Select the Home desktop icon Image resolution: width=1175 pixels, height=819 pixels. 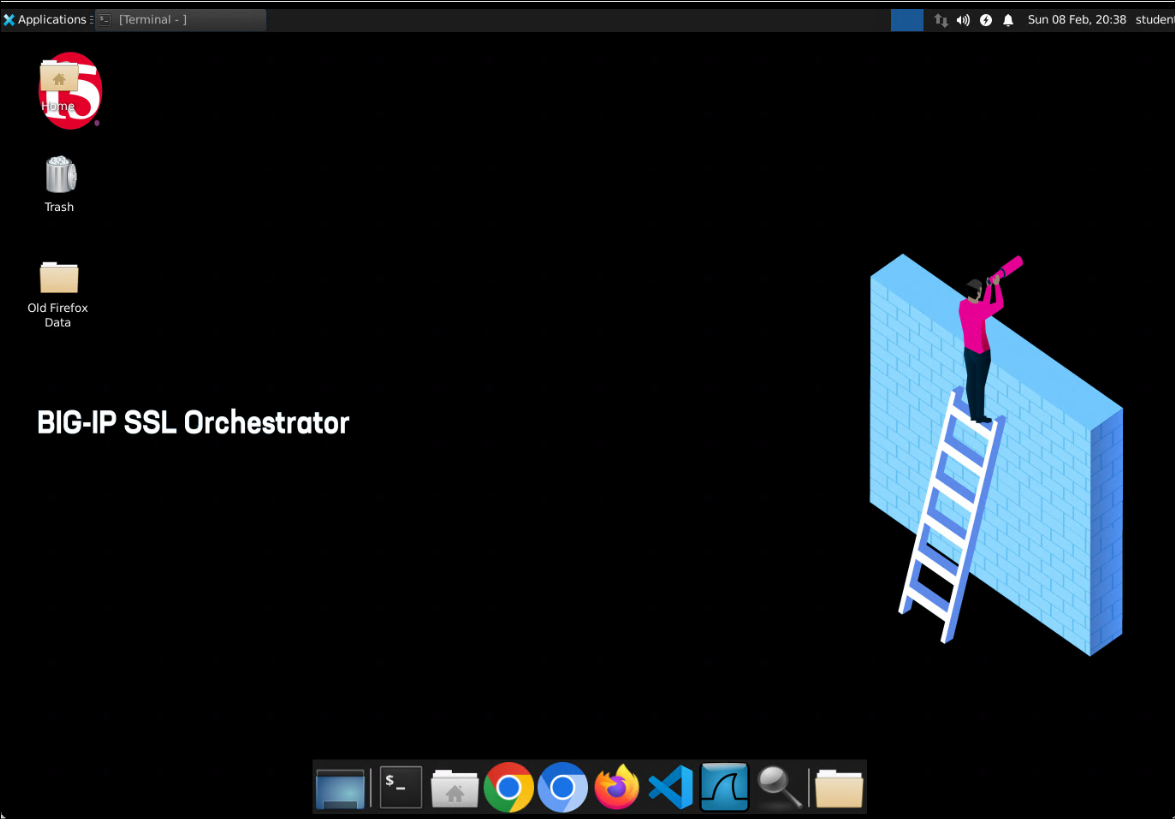58,86
